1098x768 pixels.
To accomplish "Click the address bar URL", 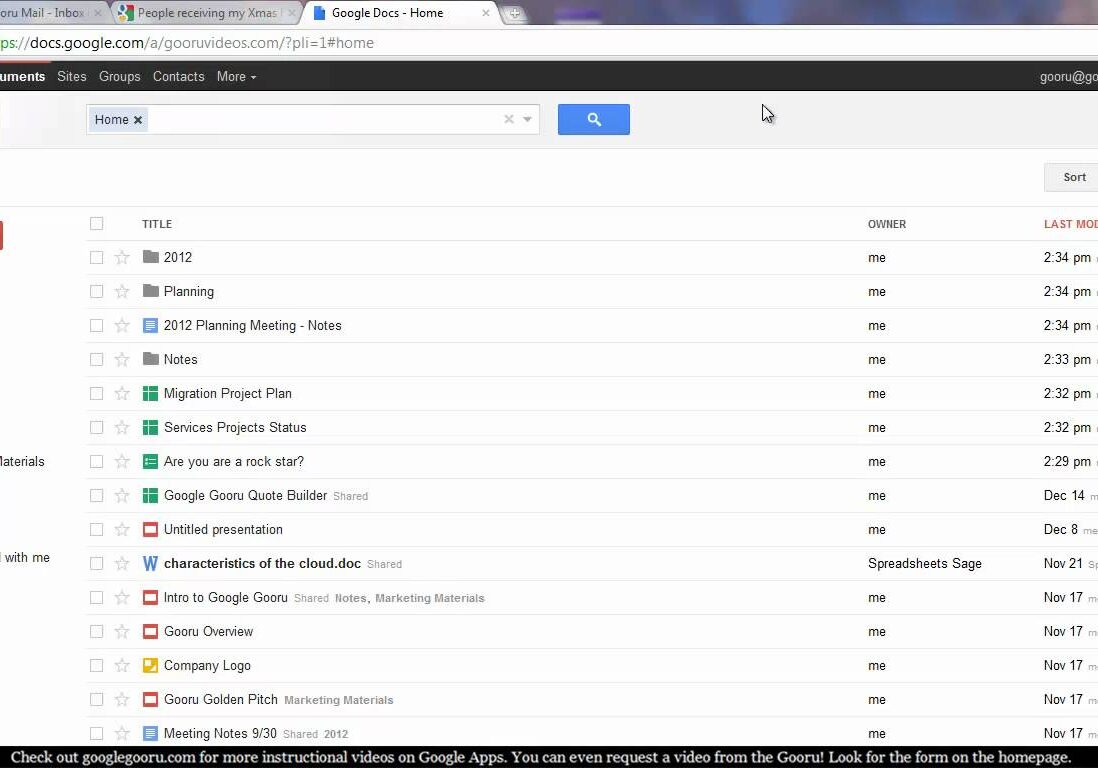I will 188,43.
